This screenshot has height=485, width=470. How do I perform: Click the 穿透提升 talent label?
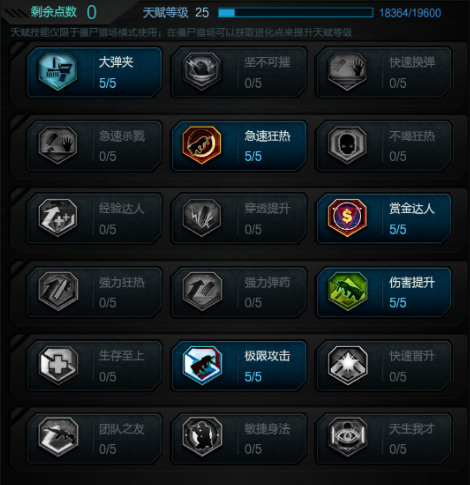(x=267, y=209)
